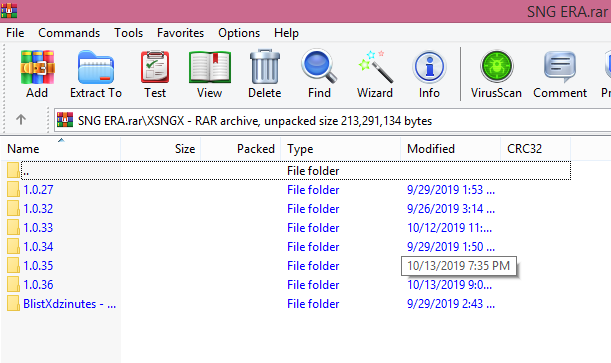Sort by Name column header
Image resolution: width=611 pixels, height=363 pixels.
click(61, 149)
